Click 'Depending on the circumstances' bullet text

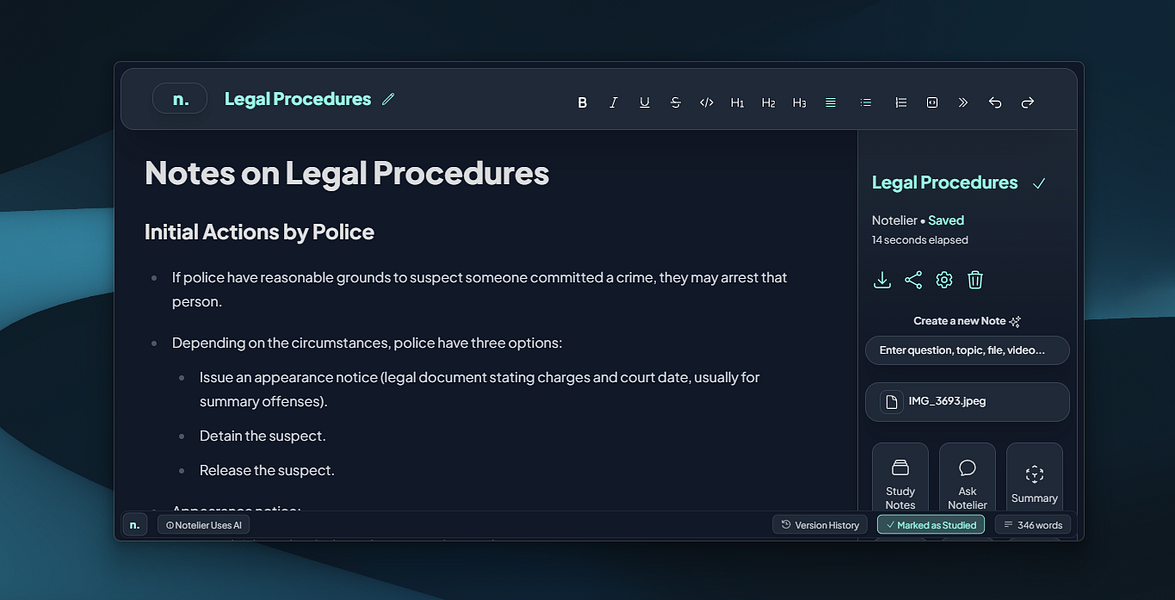pos(366,343)
